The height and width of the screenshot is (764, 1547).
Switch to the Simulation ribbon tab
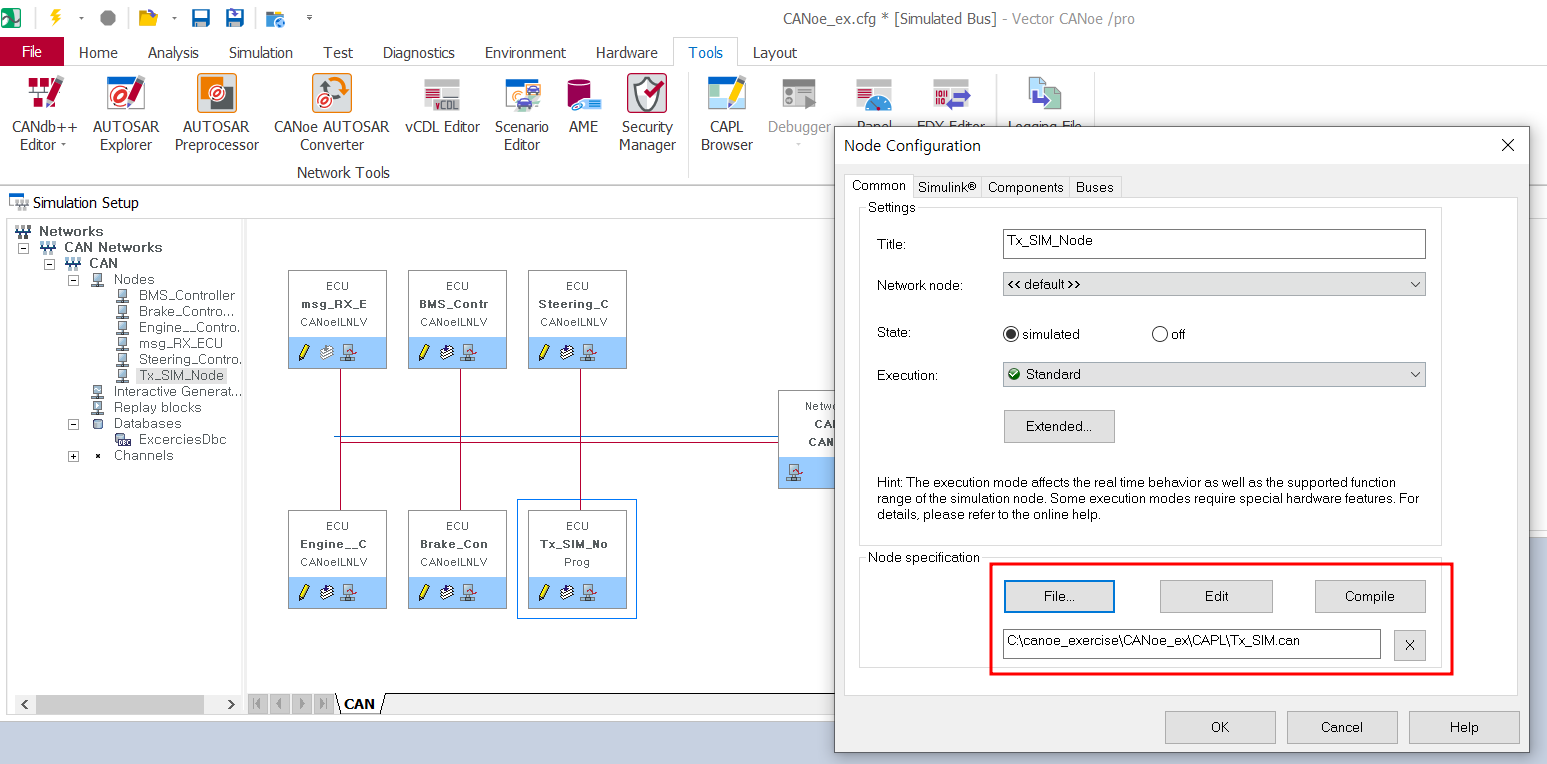(x=261, y=53)
